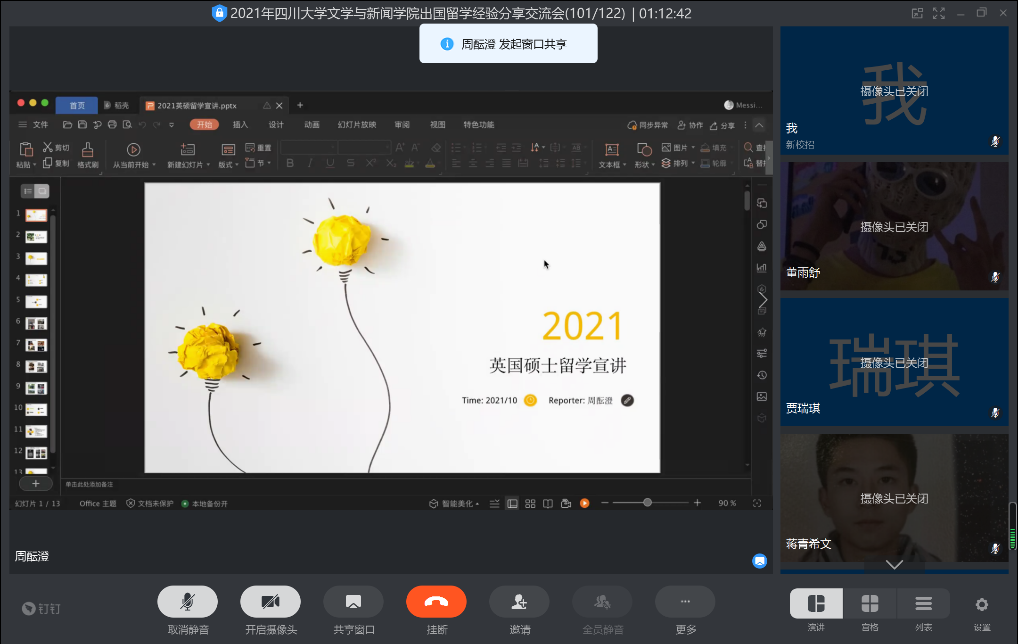Open the more (更多) options menu

point(685,601)
